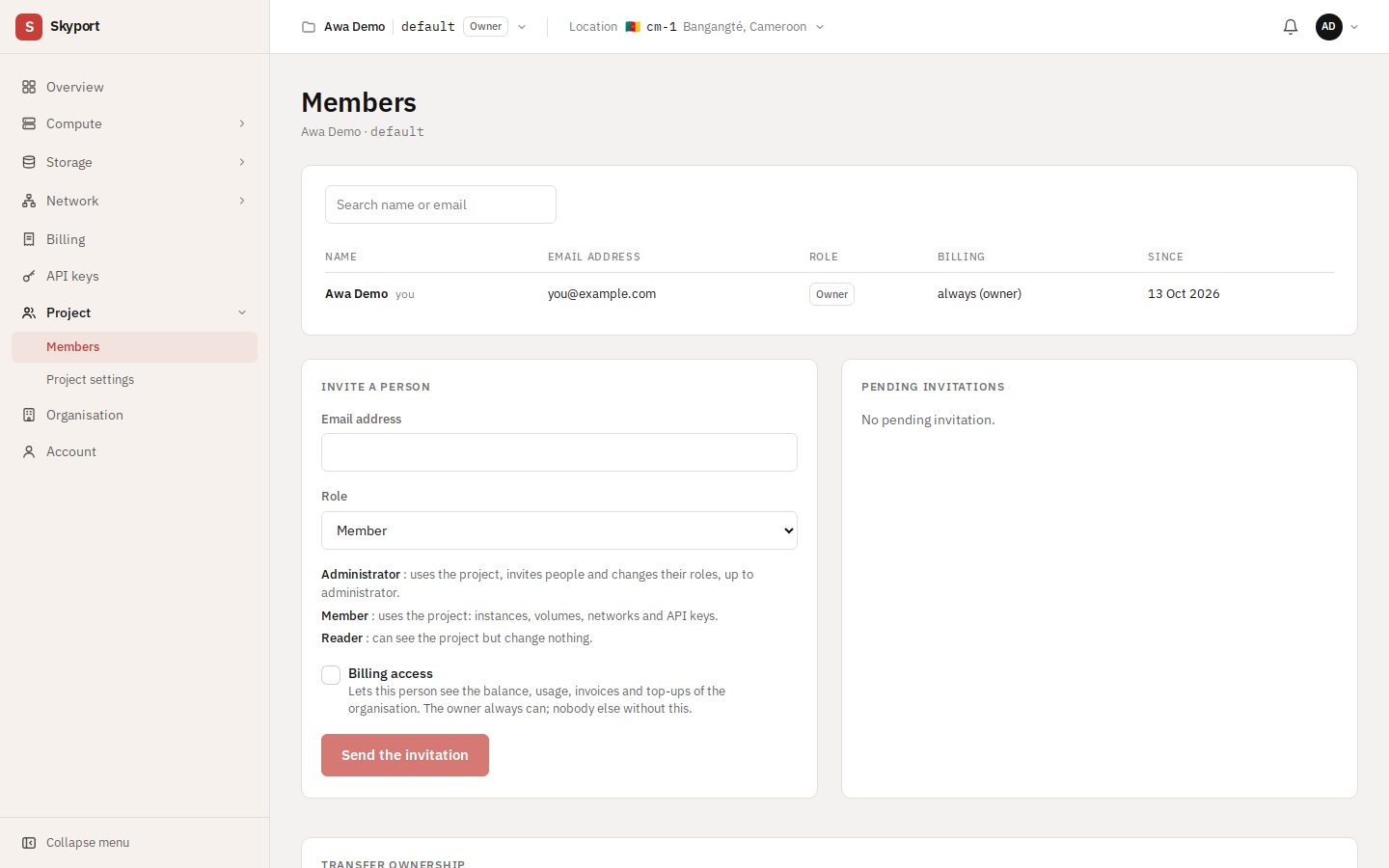Open API keys page
Viewport: 1389px width, 868px height.
[134, 276]
